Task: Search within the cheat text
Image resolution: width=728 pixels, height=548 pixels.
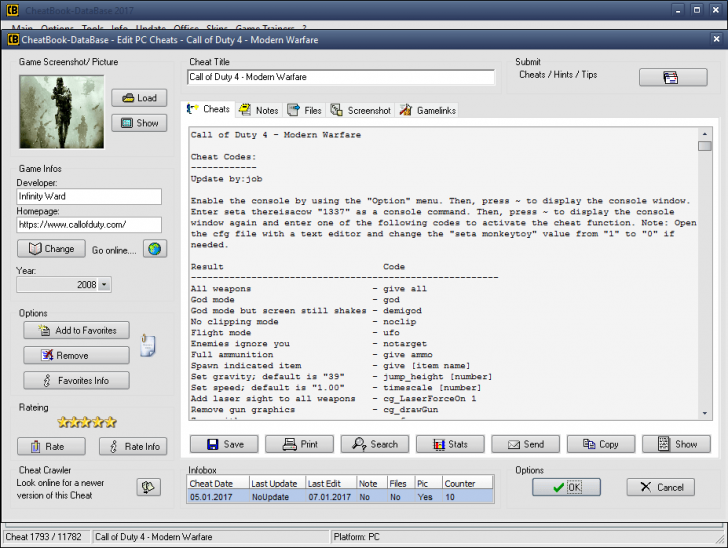Action: pos(375,444)
